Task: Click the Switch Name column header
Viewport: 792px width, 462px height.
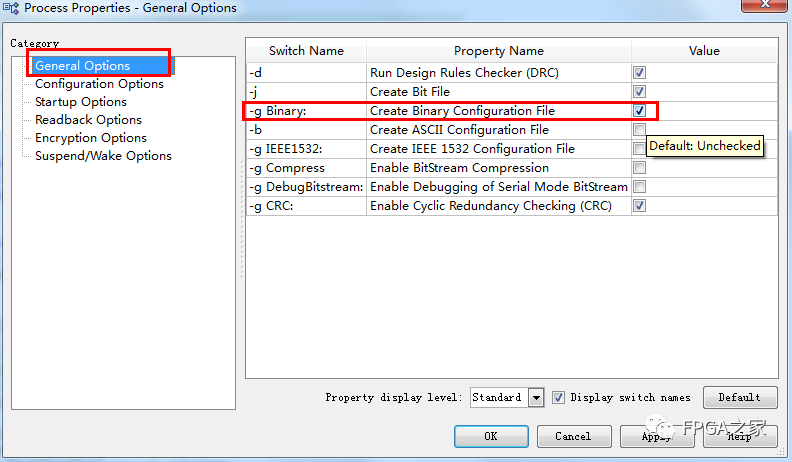Action: (x=306, y=51)
